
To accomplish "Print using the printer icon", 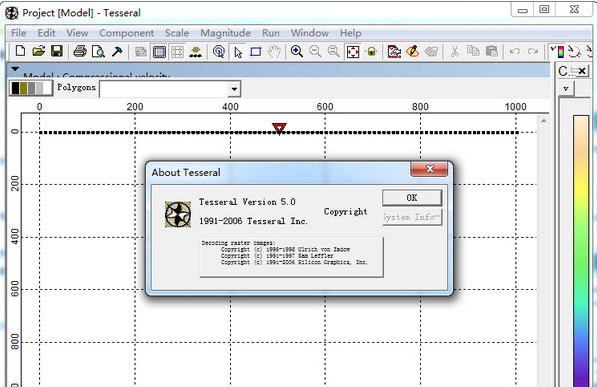I will click(x=80, y=51).
